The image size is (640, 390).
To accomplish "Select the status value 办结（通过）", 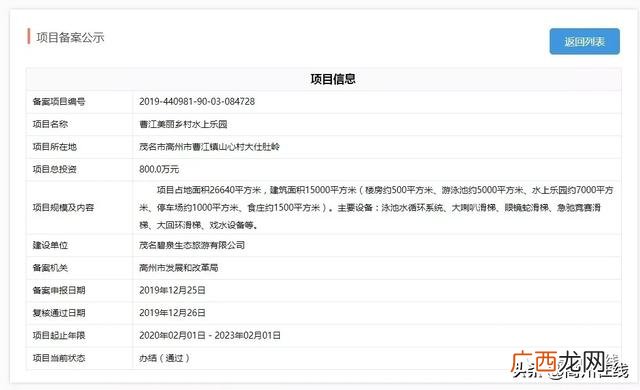I will 164,358.
